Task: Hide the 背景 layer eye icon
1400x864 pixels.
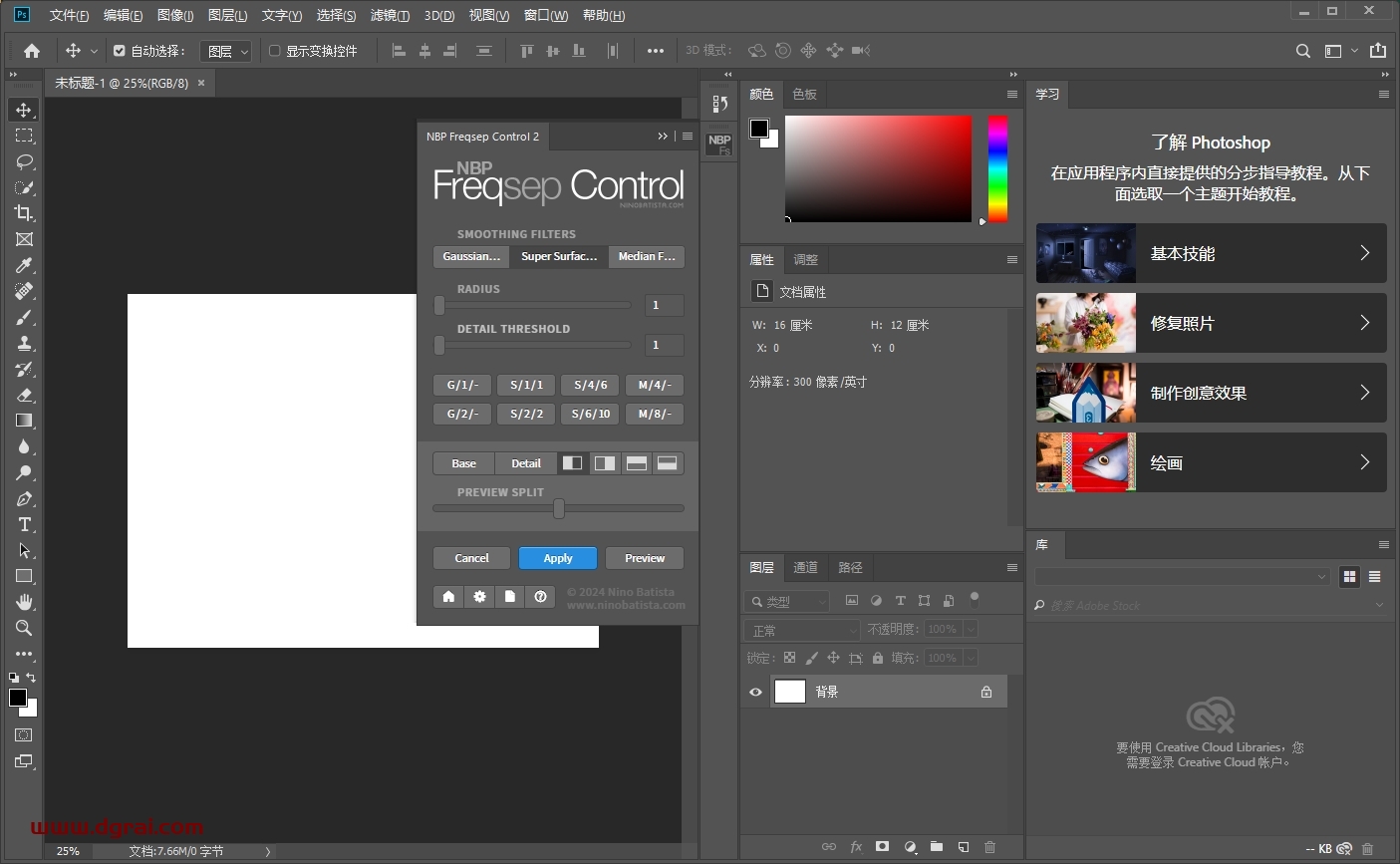Action: click(755, 692)
